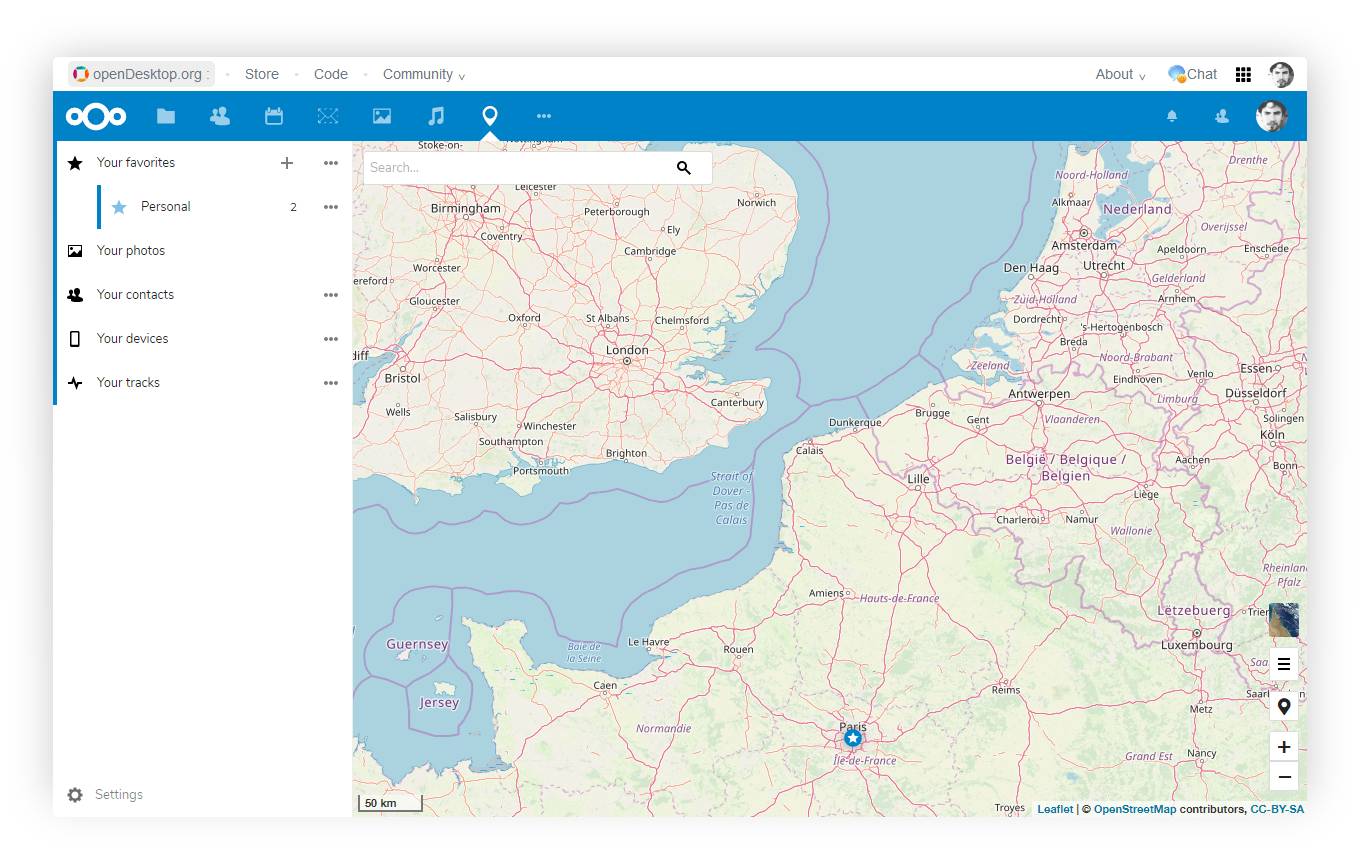This screenshot has width=1360, height=860.
Task: Open the Code menu item
Action: click(331, 74)
